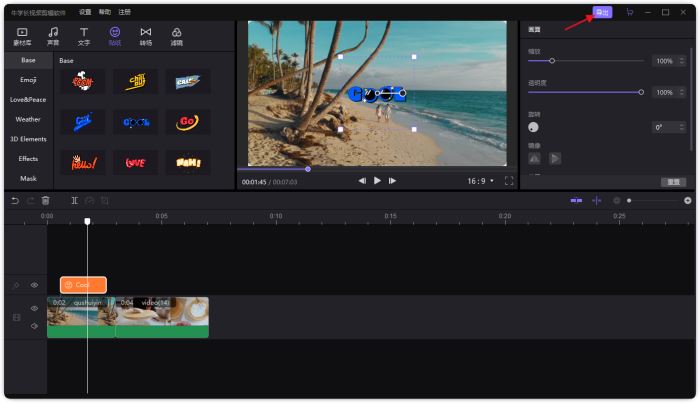
Task: Select the transitions bowtie icon
Action: click(146, 36)
